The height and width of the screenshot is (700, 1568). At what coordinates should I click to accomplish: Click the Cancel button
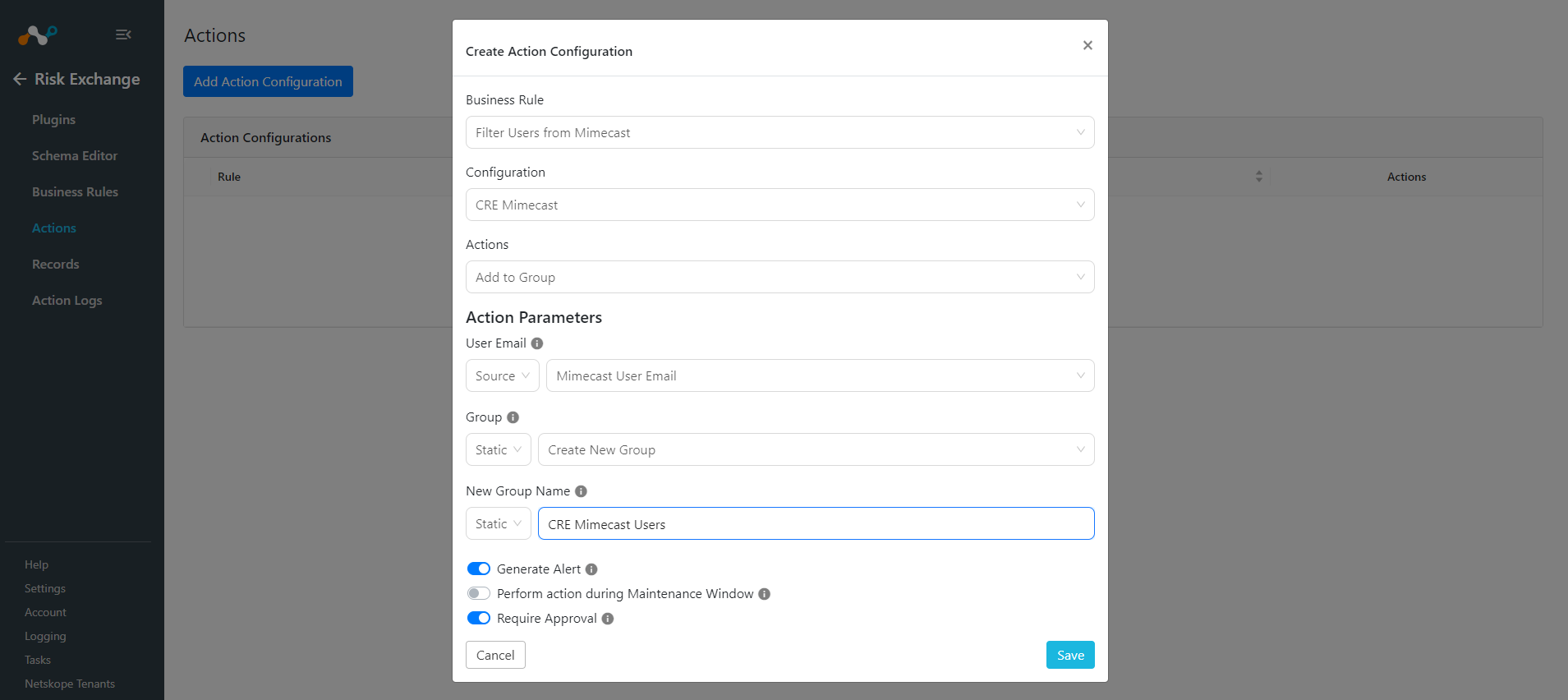click(495, 655)
